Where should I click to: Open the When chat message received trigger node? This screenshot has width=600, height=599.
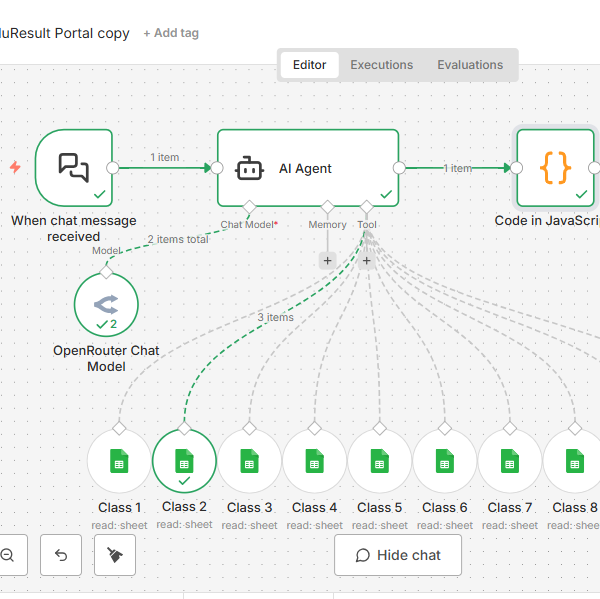point(74,168)
